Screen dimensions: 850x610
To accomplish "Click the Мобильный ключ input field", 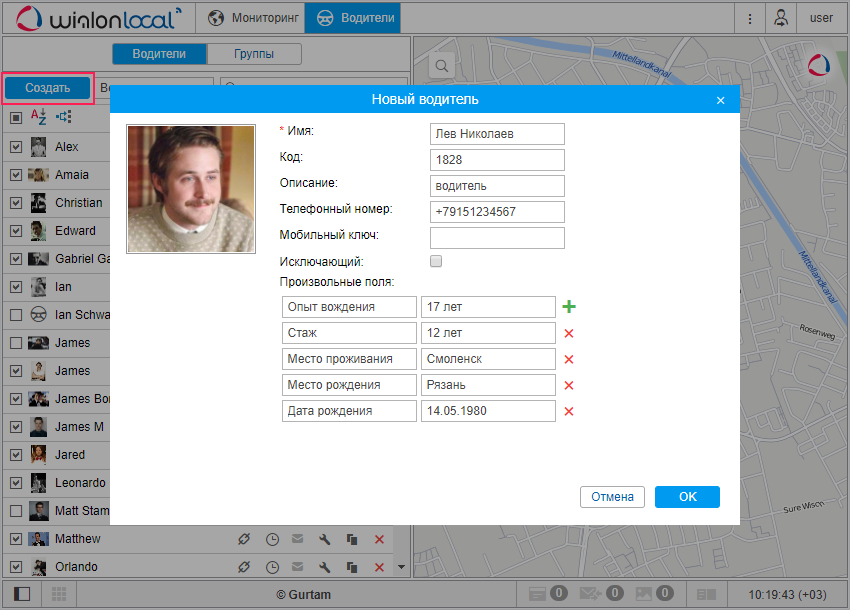I will (497, 238).
